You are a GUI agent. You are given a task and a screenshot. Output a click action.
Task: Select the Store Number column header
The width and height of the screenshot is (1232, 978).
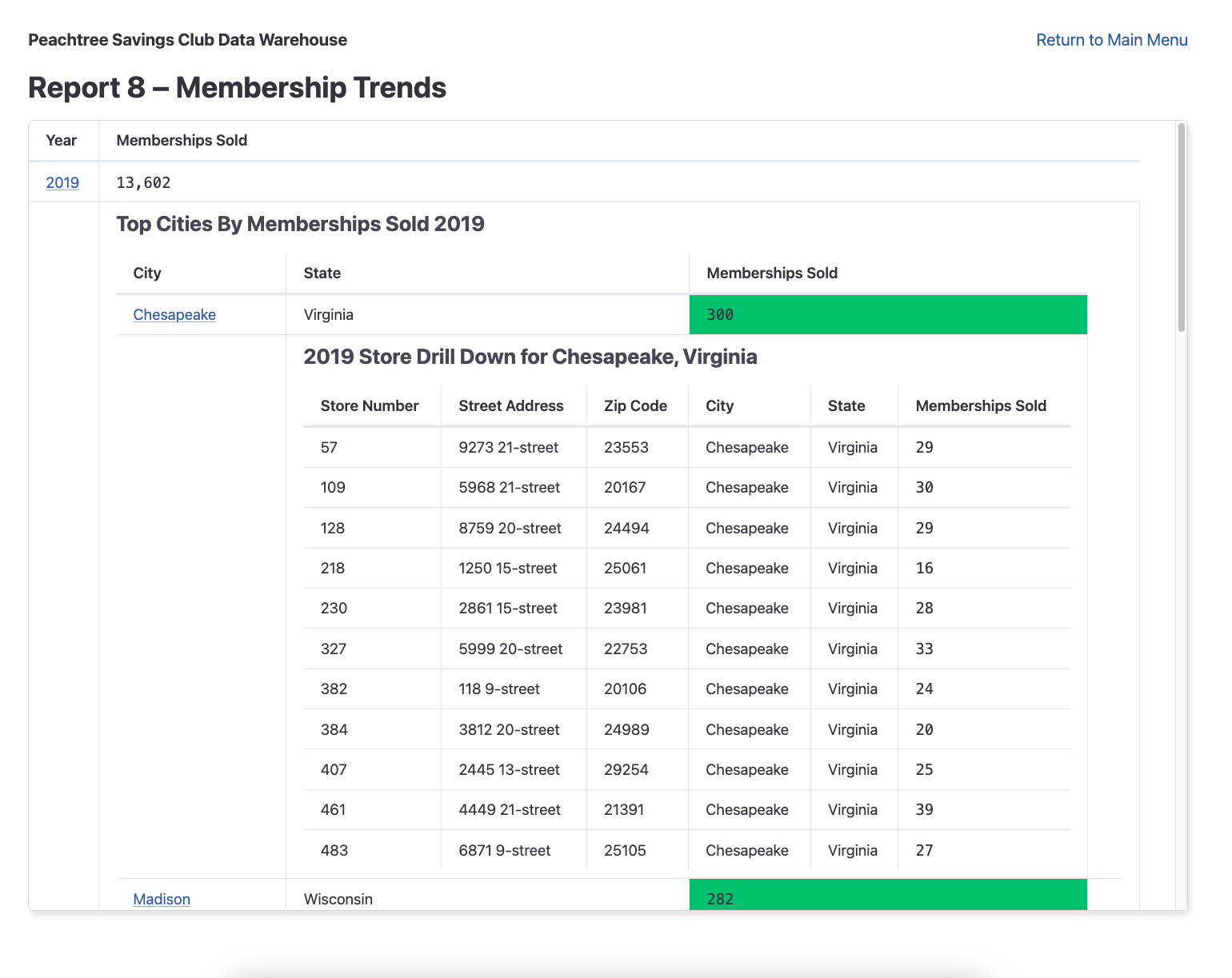coord(370,405)
